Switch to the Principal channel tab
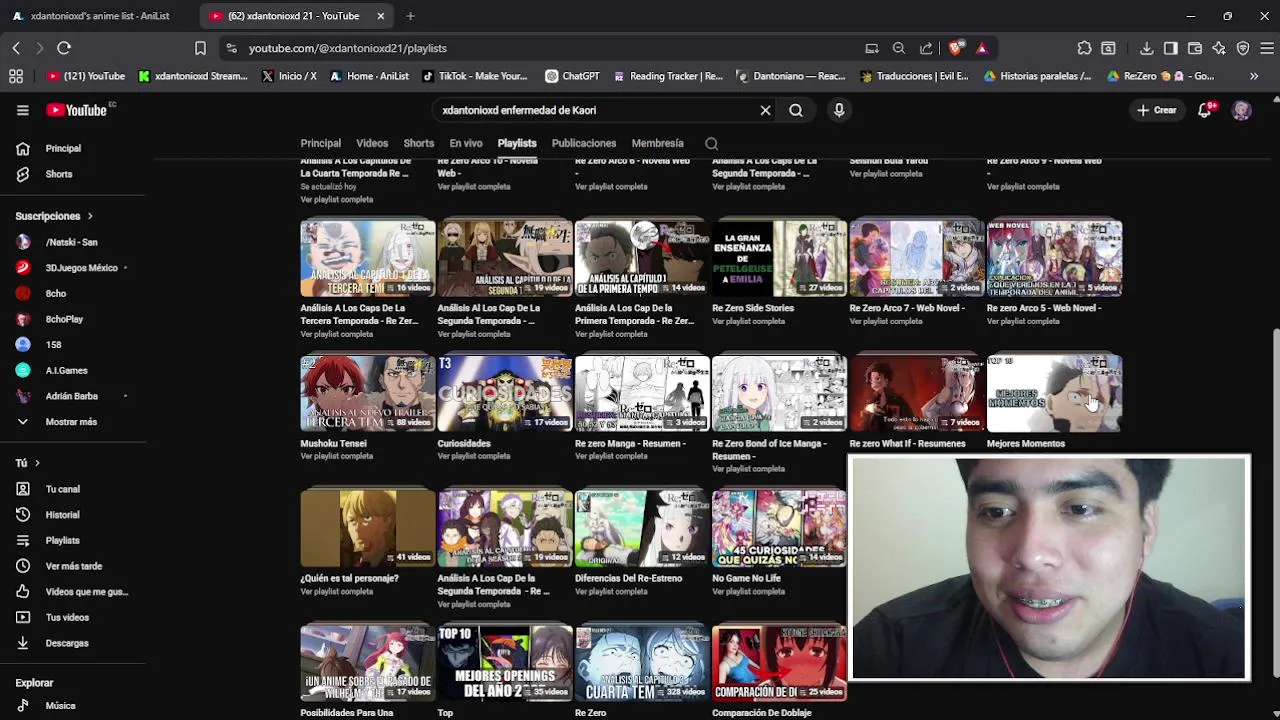This screenshot has width=1280, height=720. pyautogui.click(x=321, y=143)
